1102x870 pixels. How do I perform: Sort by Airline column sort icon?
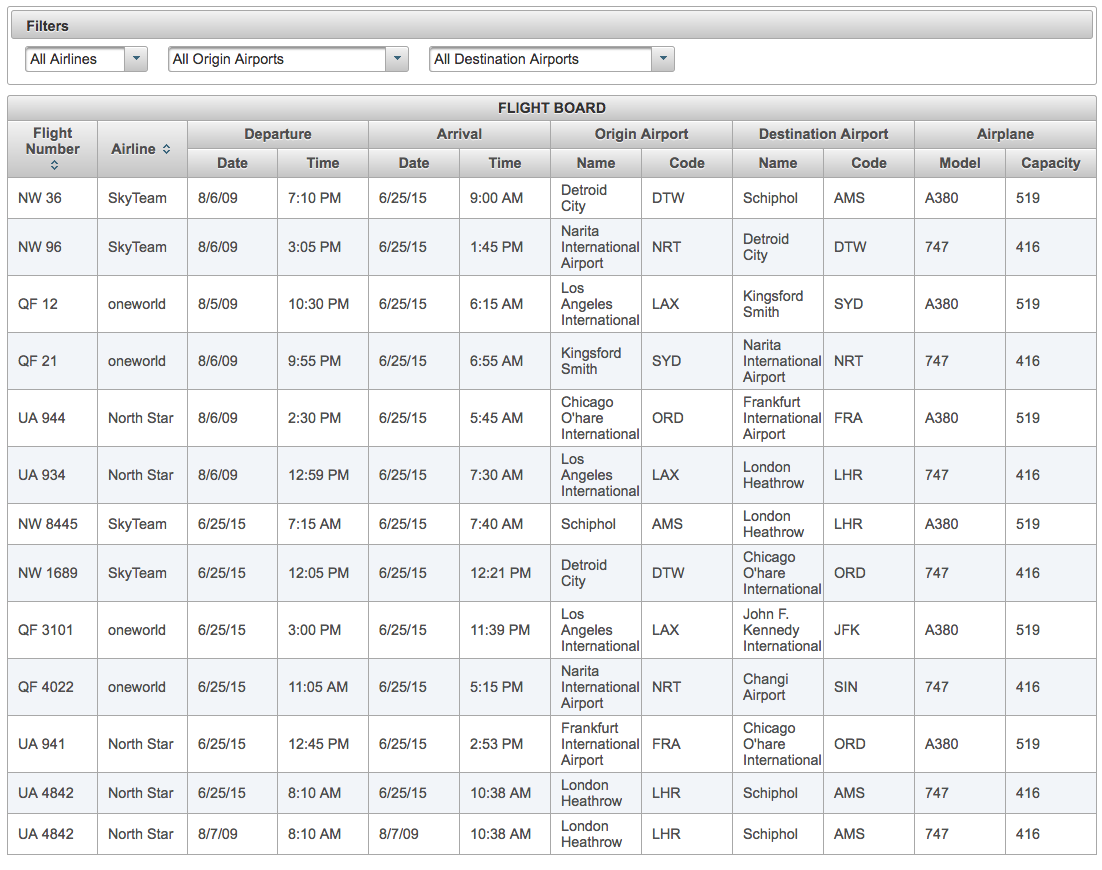coord(167,149)
